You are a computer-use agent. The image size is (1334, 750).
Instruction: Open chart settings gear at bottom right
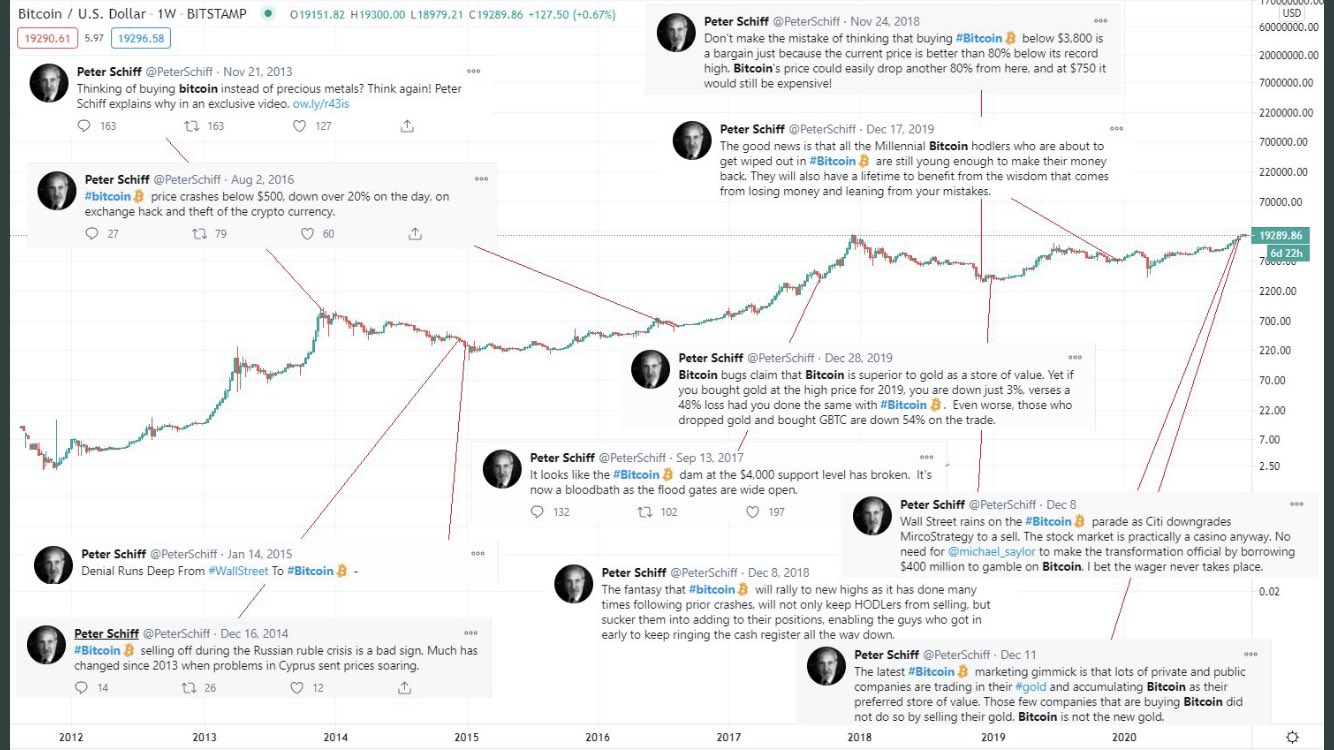(x=1292, y=737)
